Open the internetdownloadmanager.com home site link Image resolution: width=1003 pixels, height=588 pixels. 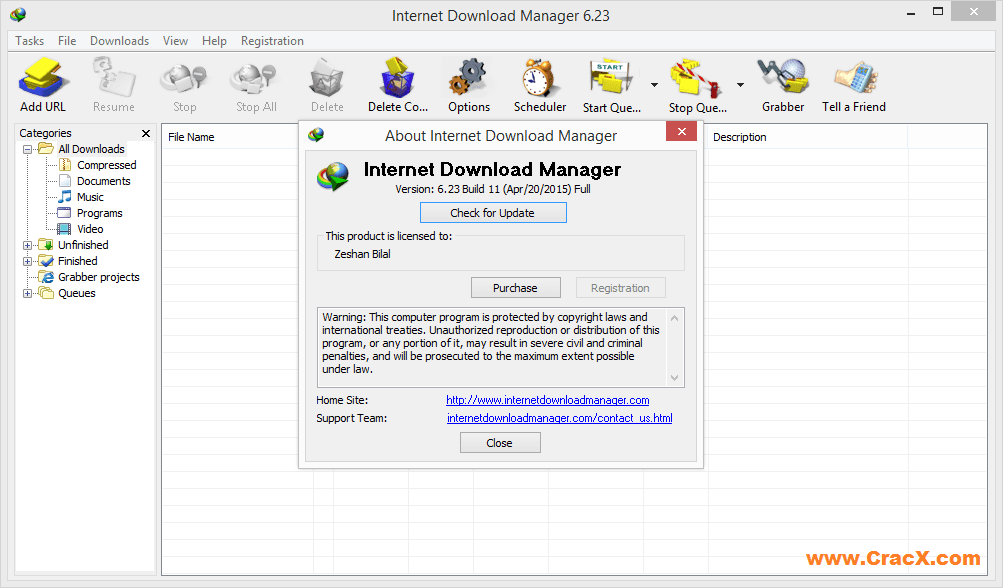tap(548, 400)
